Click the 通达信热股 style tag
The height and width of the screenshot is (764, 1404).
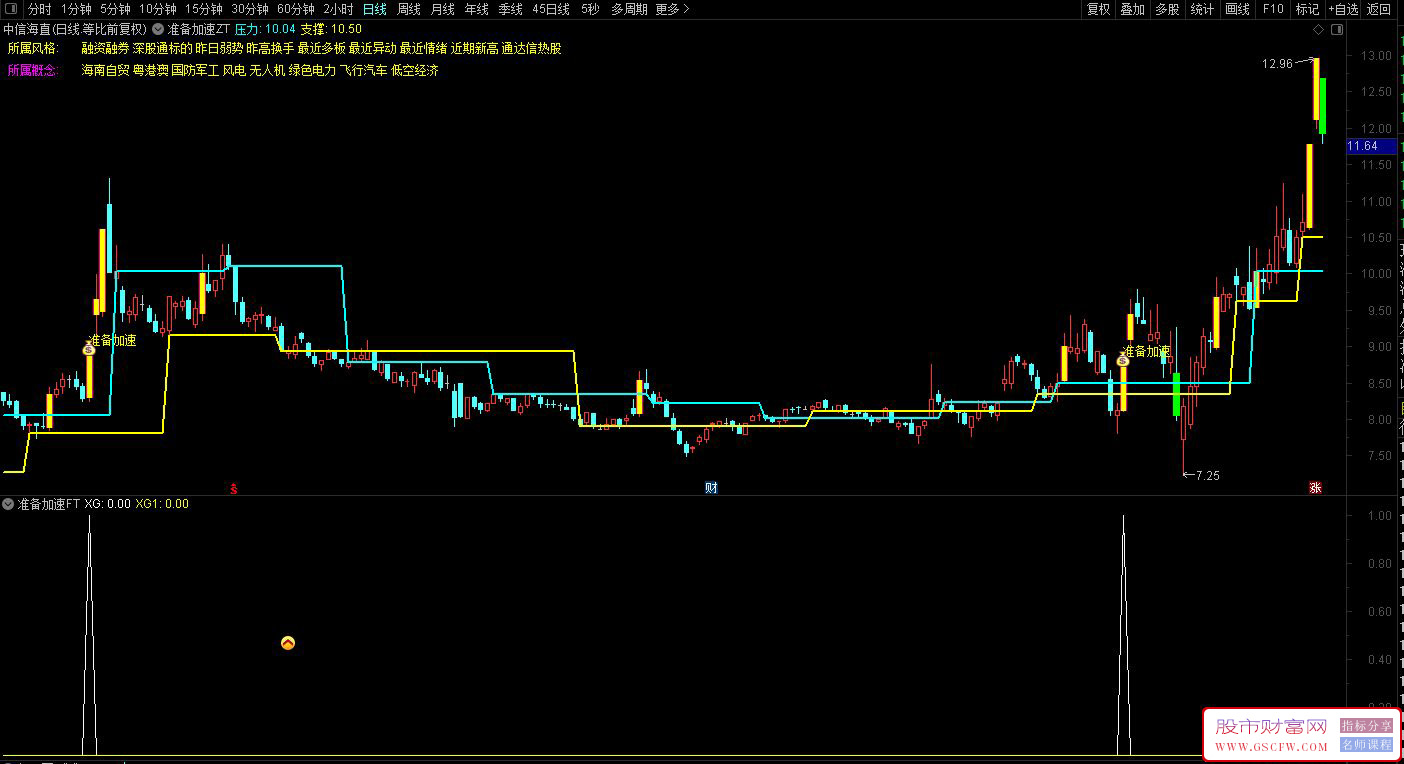tap(531, 48)
